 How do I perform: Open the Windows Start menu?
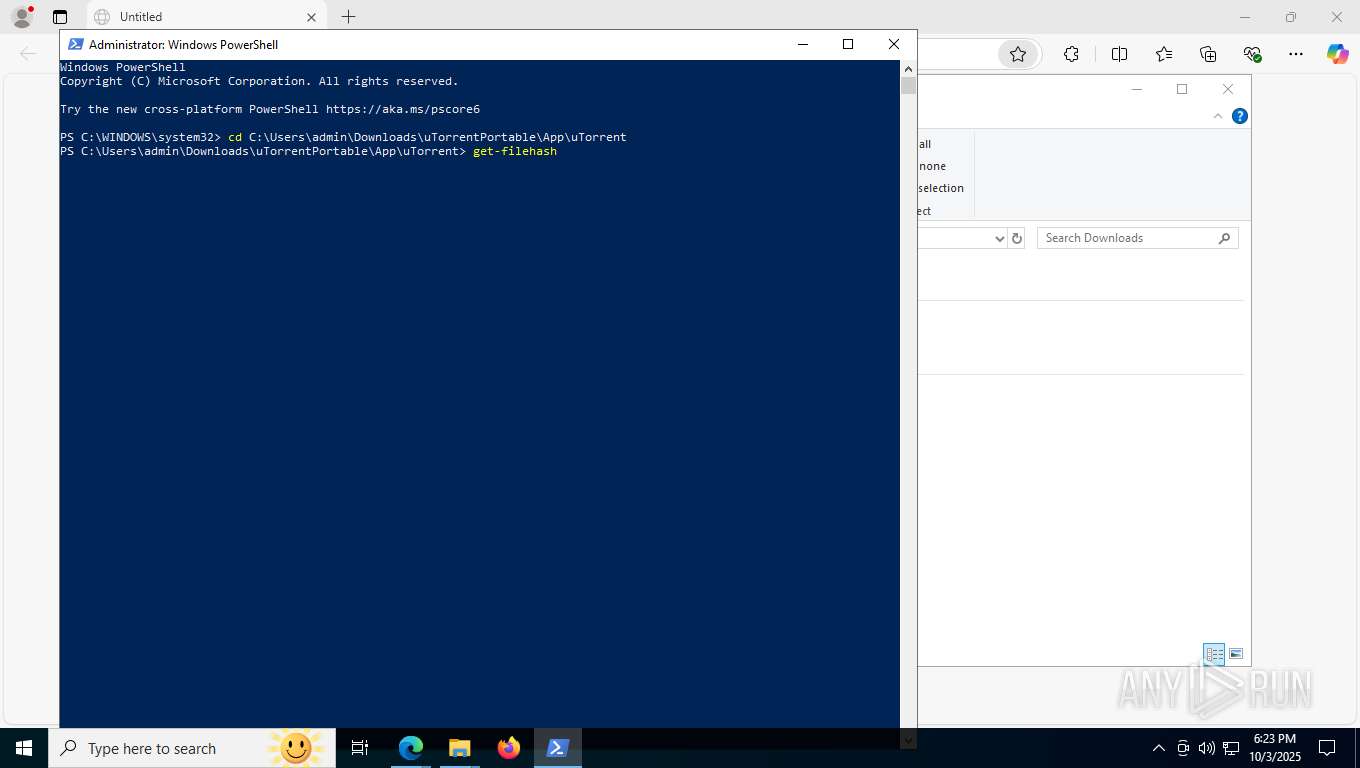(x=24, y=748)
